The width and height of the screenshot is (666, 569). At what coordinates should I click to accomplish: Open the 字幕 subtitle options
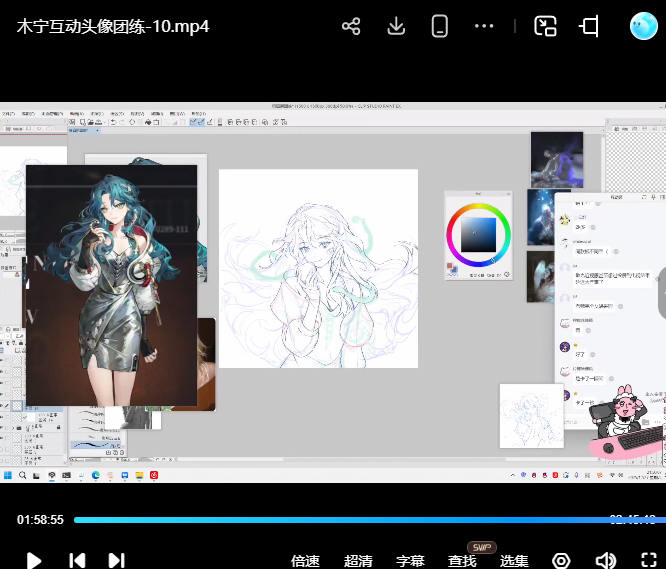point(410,561)
